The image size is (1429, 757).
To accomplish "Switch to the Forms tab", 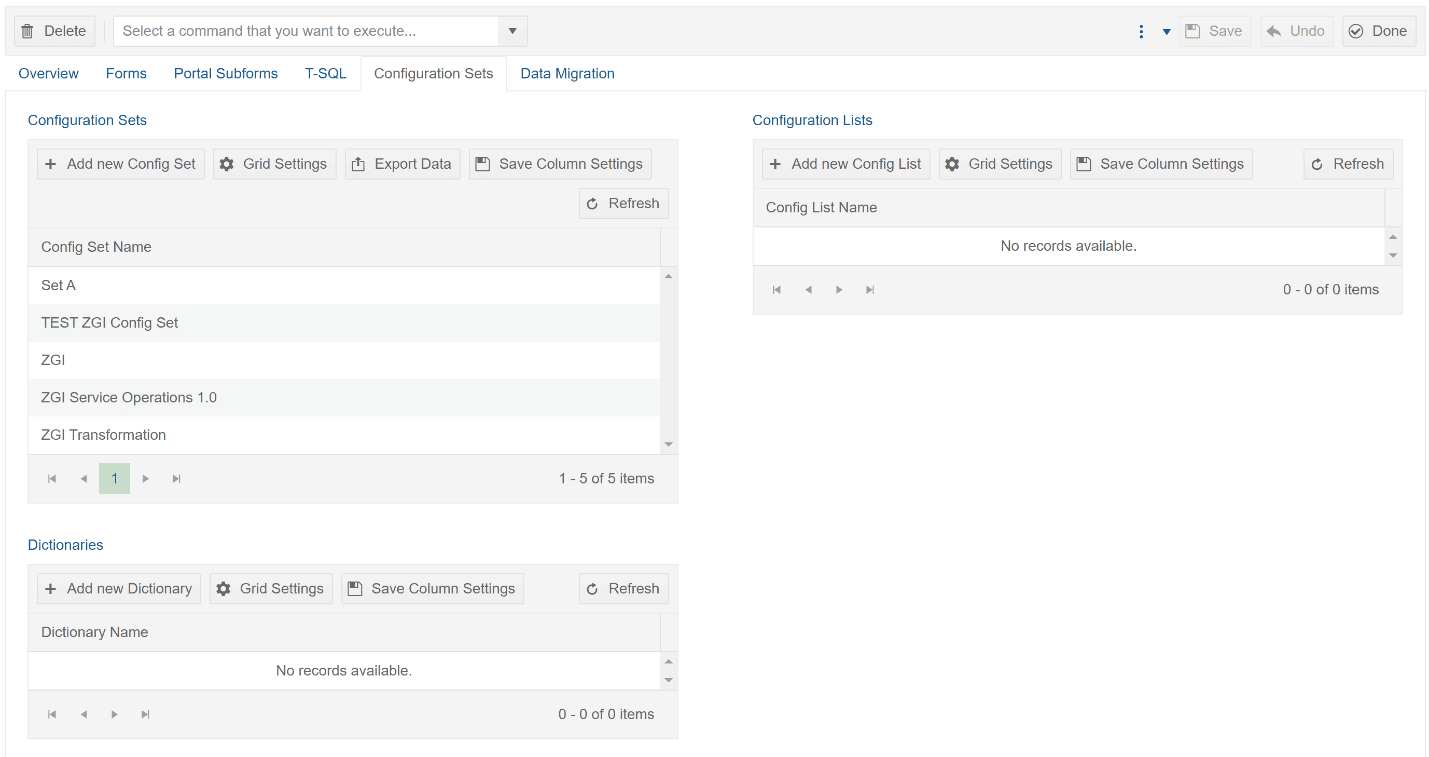I will [126, 73].
